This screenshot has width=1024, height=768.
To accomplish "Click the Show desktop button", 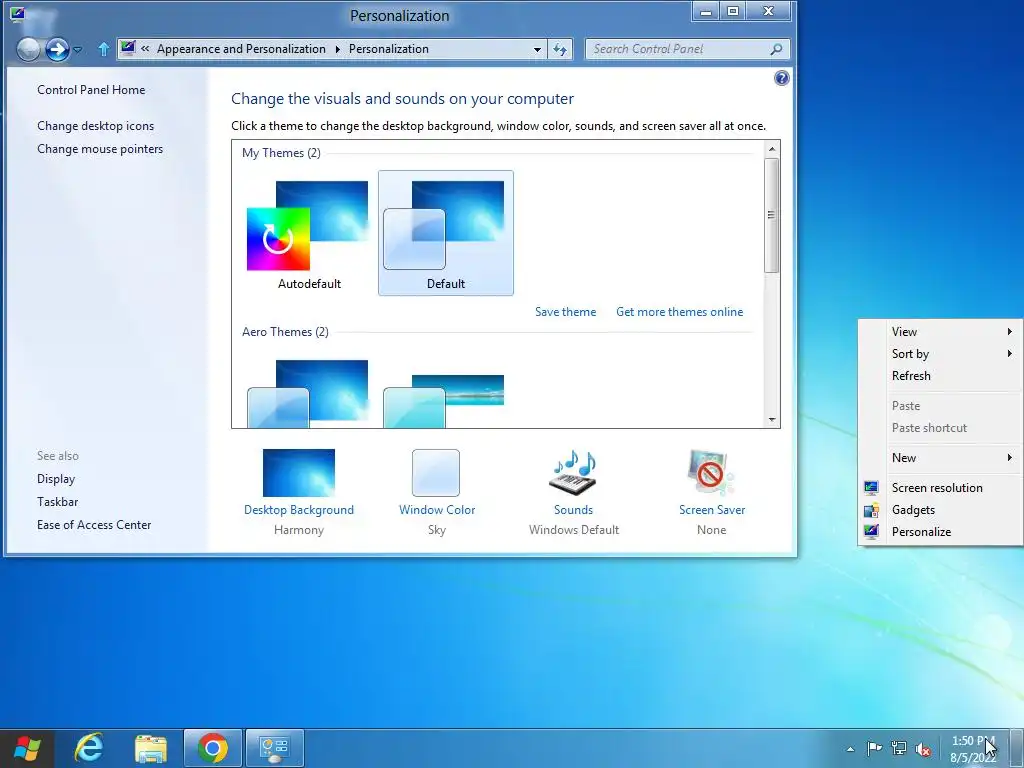I will point(1017,748).
